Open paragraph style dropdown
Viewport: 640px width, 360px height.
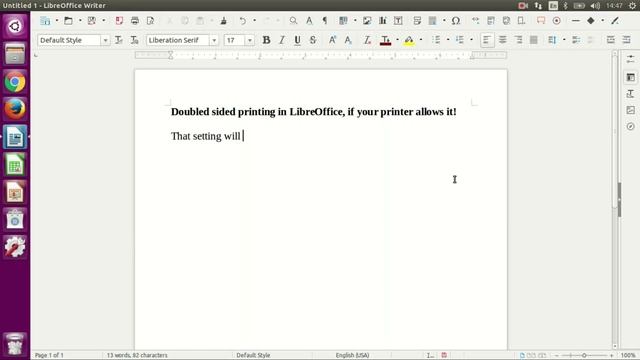point(105,40)
